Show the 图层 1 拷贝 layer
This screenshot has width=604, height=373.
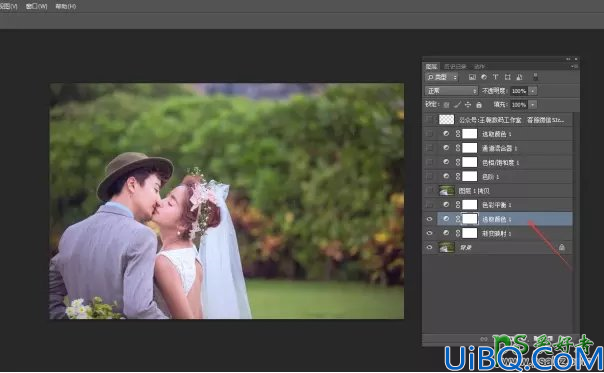(429, 190)
